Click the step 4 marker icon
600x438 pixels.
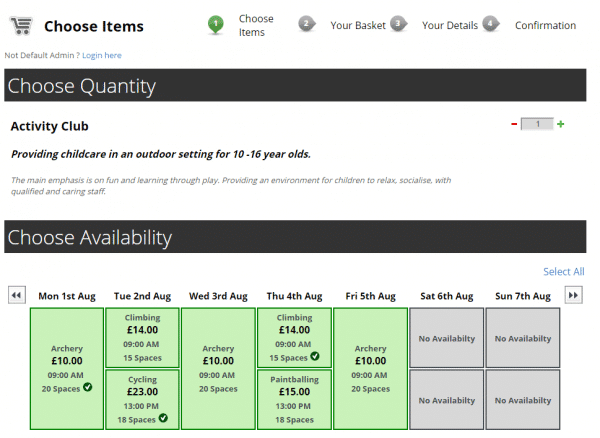pos(491,24)
